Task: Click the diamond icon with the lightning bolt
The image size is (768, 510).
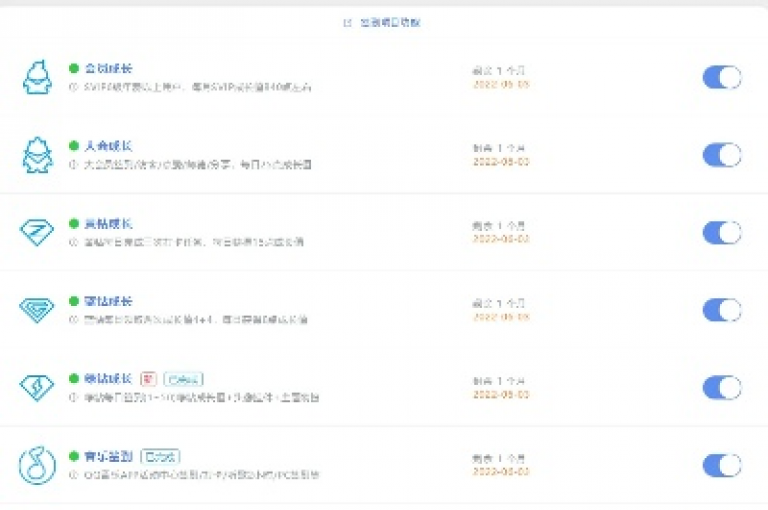Action: coord(37,387)
